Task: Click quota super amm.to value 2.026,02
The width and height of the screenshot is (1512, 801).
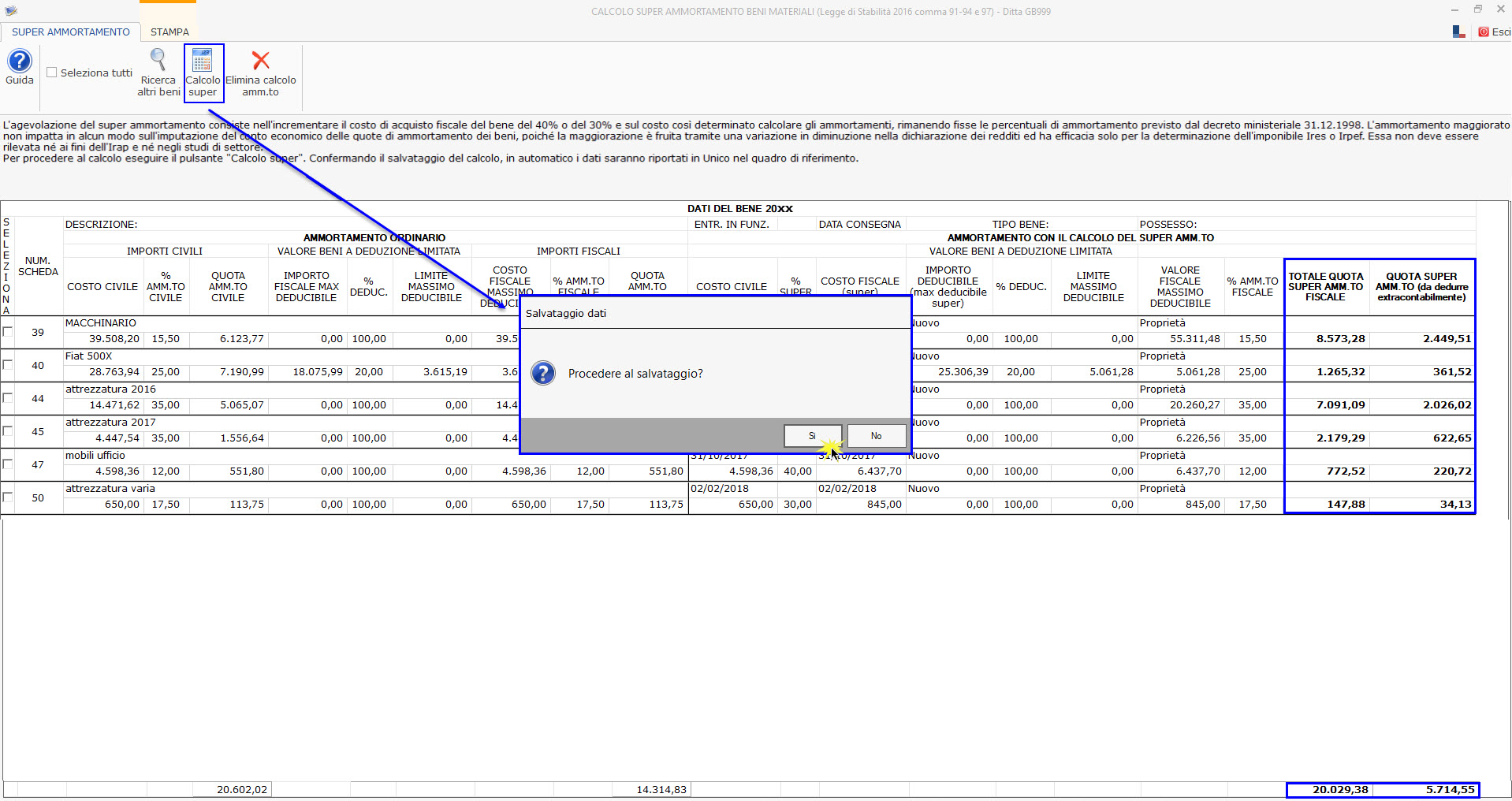Action: (1447, 405)
